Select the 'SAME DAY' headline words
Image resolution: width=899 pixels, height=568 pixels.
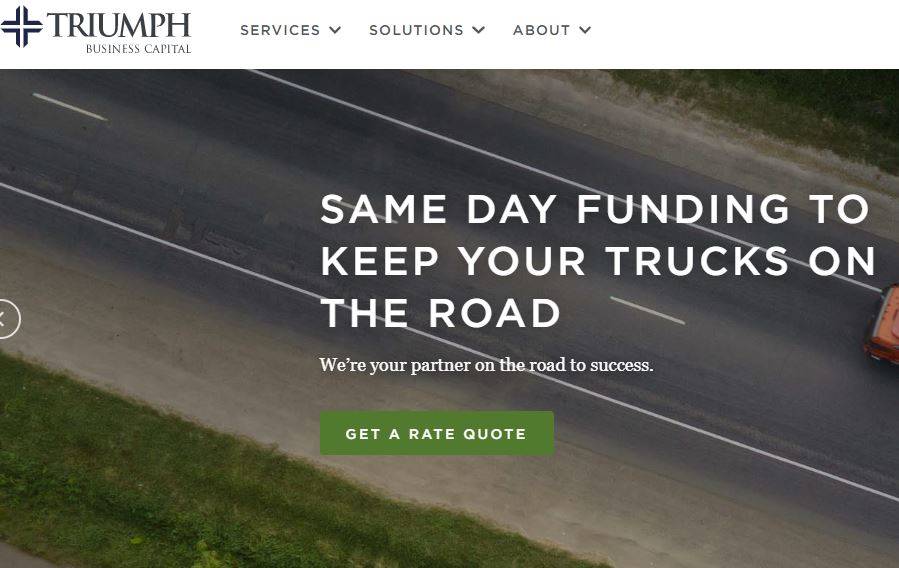[439, 209]
